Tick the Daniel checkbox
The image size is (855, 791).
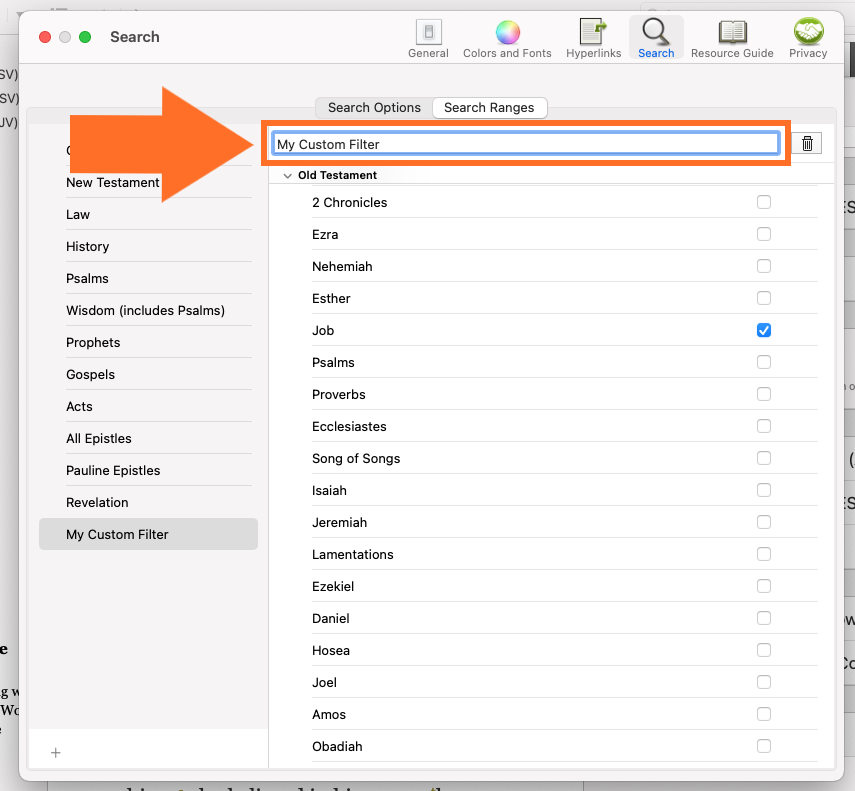coord(764,618)
